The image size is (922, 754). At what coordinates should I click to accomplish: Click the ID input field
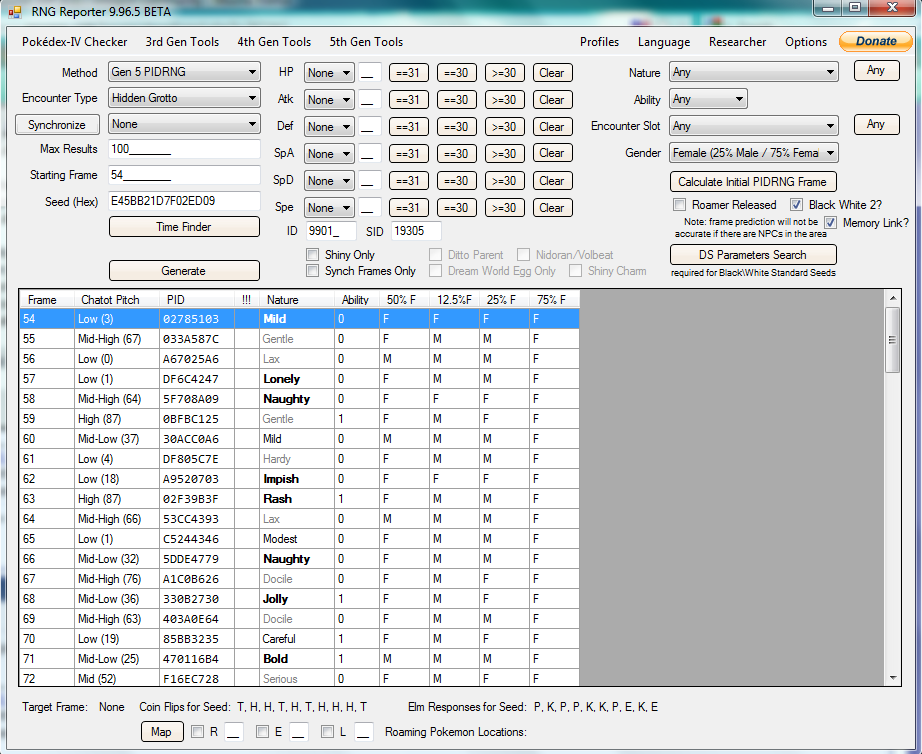tap(331, 231)
